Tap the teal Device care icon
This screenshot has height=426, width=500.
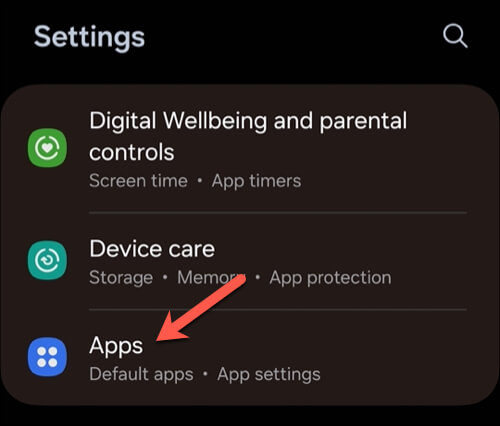[x=47, y=260]
